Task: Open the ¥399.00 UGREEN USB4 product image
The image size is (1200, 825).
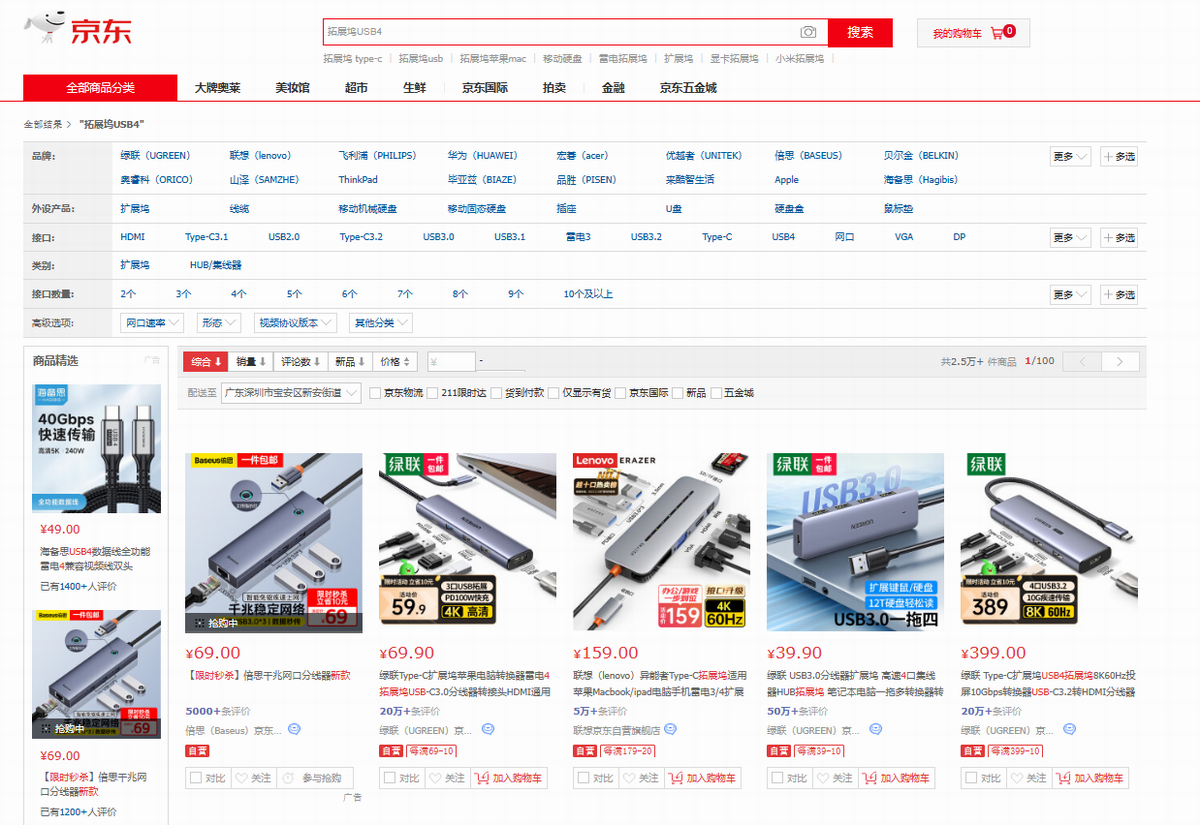Action: (x=1049, y=542)
